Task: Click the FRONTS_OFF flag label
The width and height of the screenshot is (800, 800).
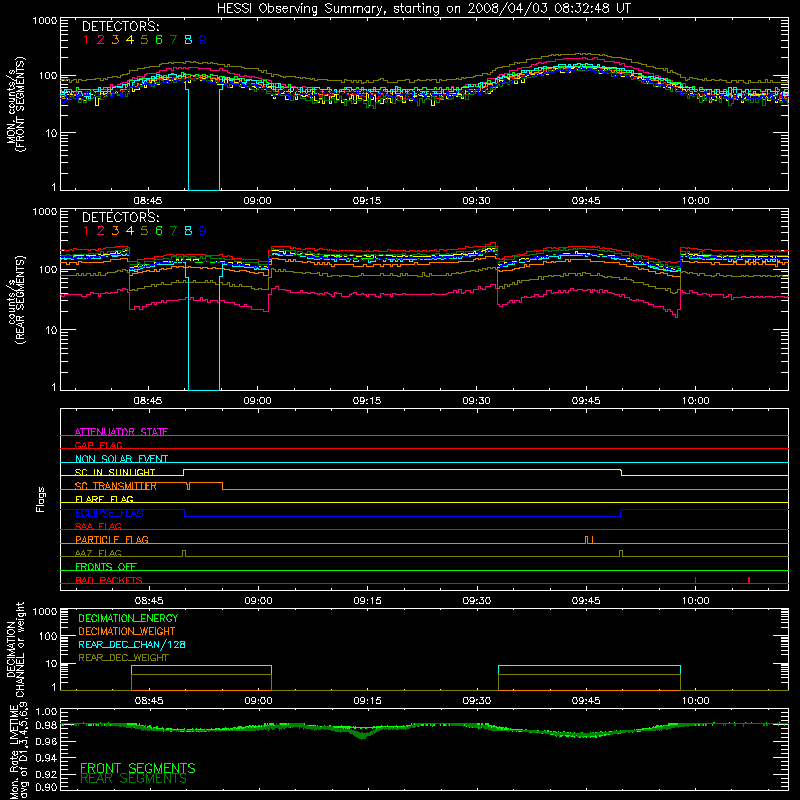Action: (x=106, y=566)
